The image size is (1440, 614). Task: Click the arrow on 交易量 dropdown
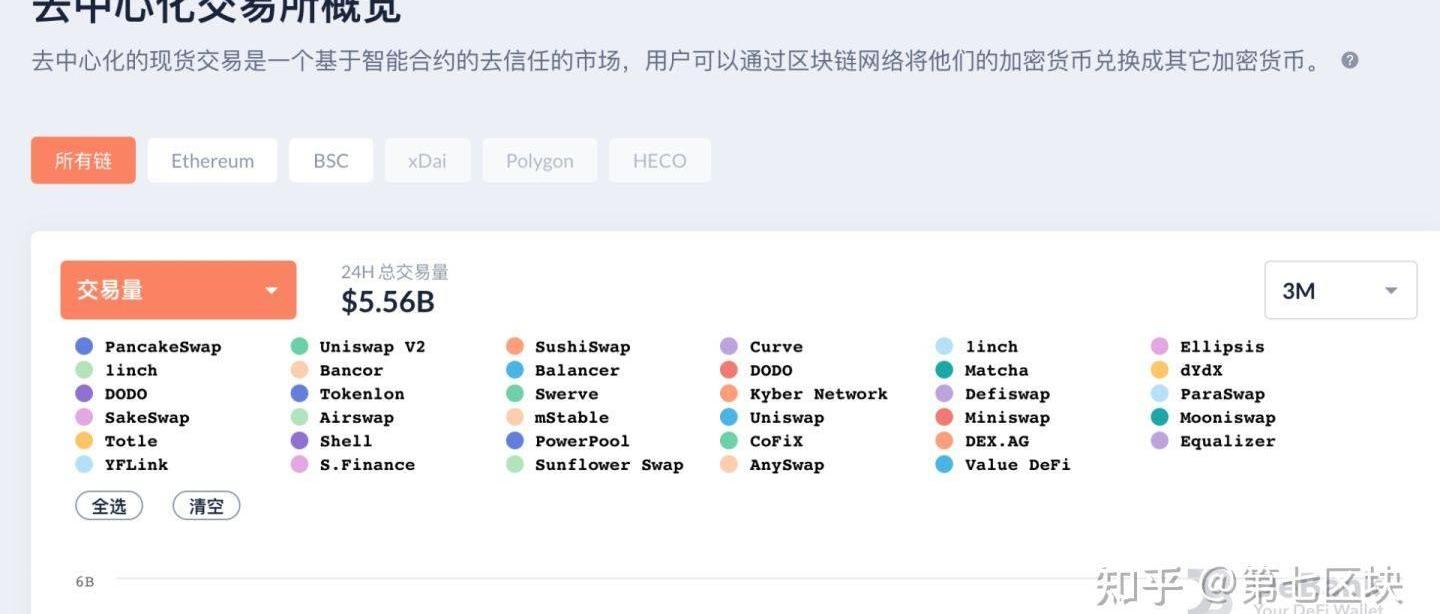pyautogui.click(x=271, y=291)
